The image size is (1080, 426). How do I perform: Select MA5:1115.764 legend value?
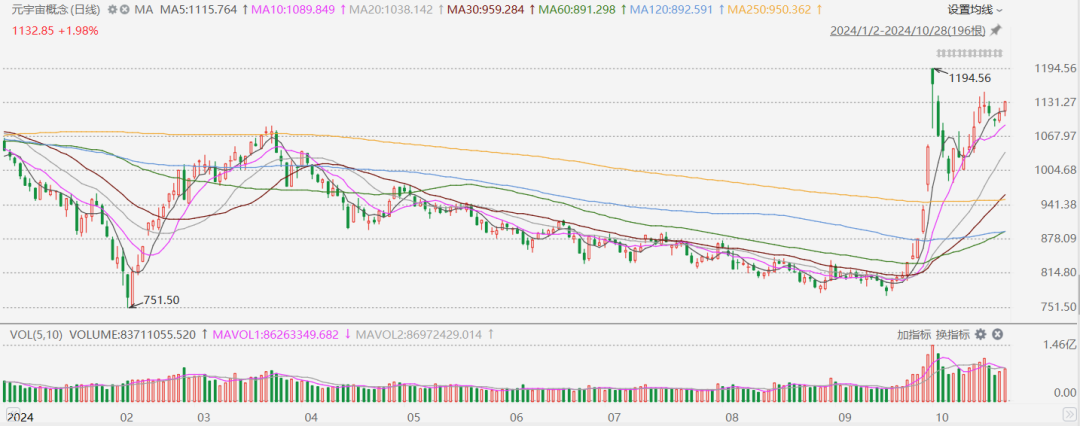click(x=198, y=10)
